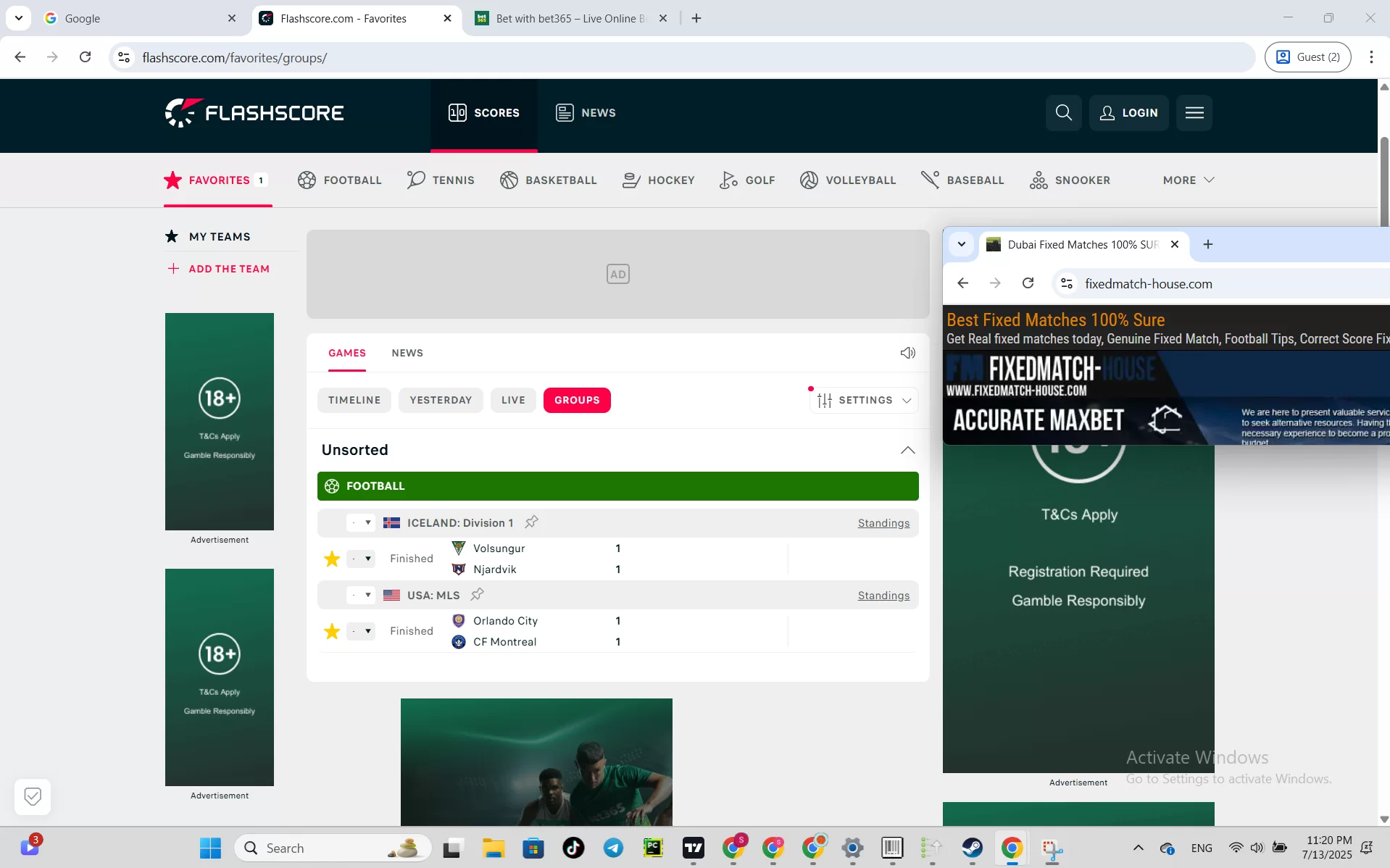Select the Snooker sport icon

click(x=1039, y=180)
